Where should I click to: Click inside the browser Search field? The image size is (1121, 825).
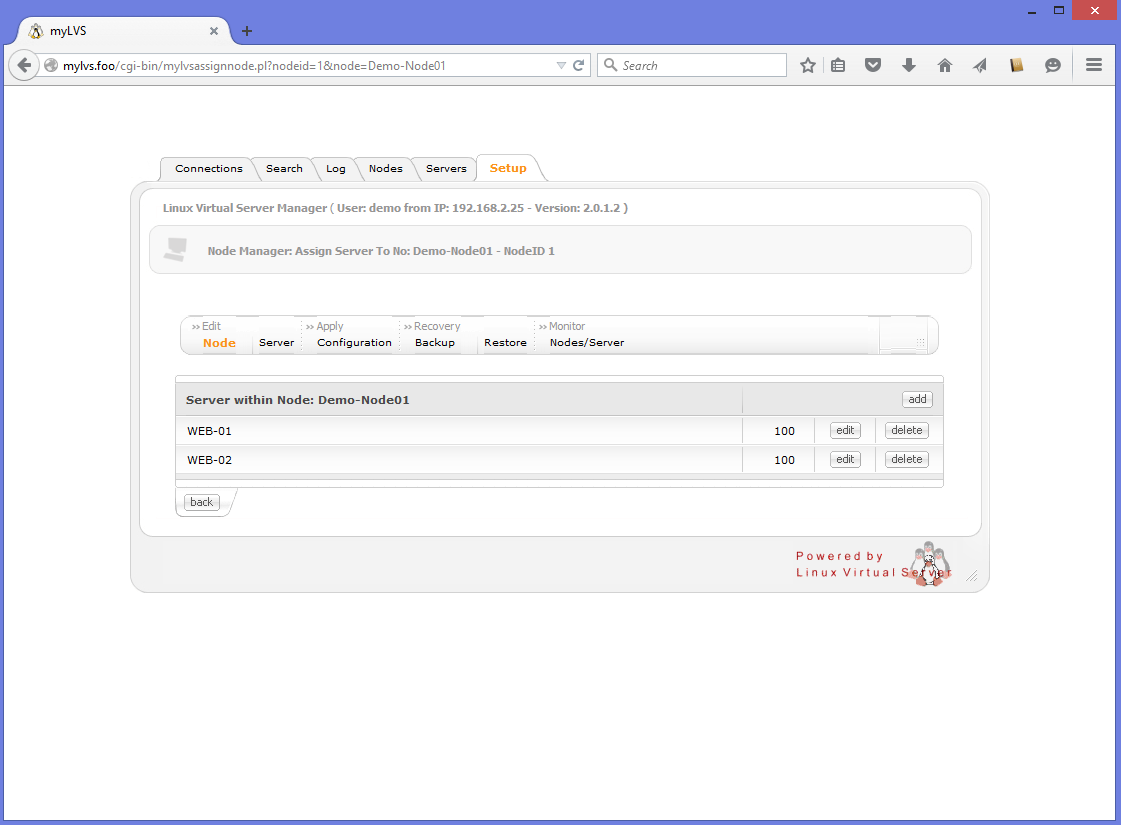[x=700, y=65]
